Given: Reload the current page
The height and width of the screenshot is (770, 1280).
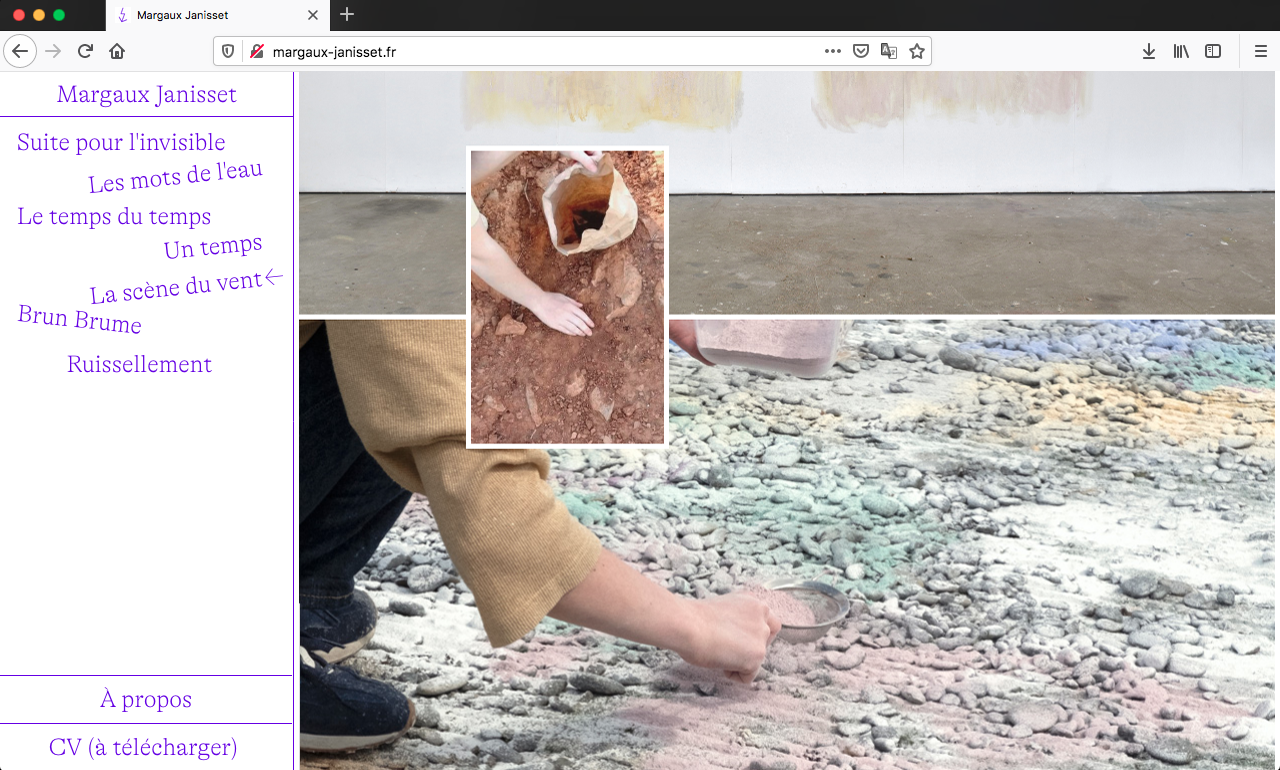Looking at the screenshot, I should (x=85, y=51).
